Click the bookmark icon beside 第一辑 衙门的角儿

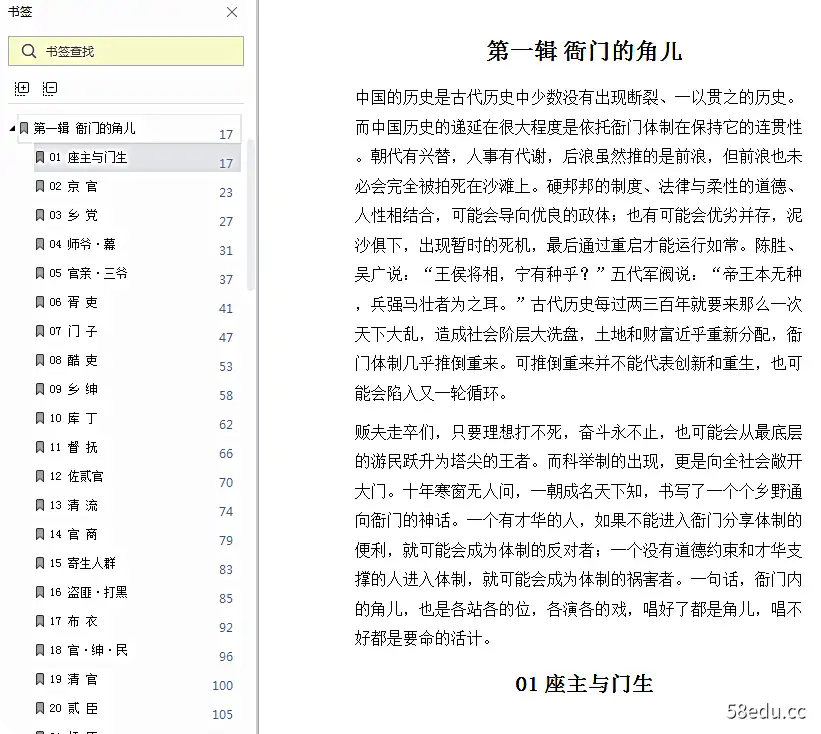(x=24, y=128)
